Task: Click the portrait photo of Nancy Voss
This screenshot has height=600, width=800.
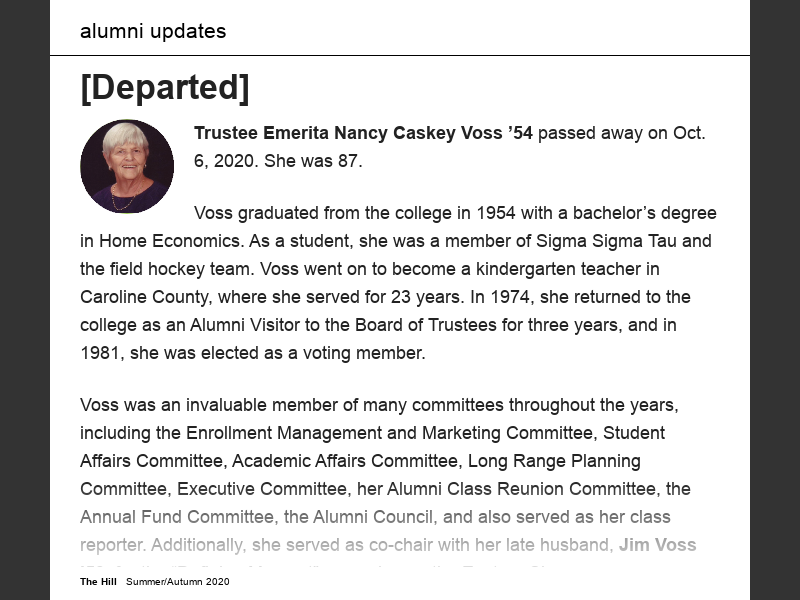Action: 127,167
